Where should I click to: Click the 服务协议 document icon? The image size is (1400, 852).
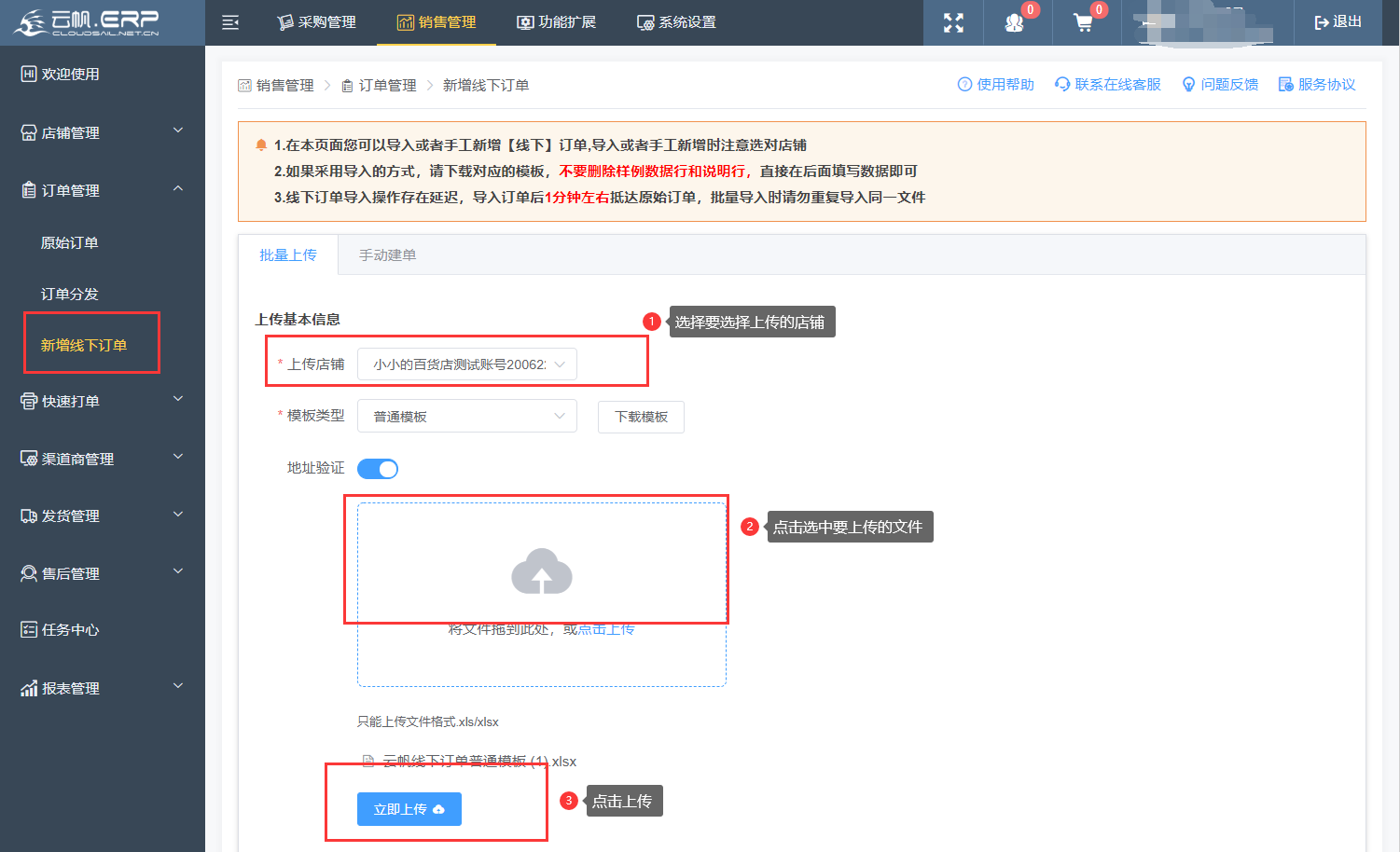[1285, 85]
